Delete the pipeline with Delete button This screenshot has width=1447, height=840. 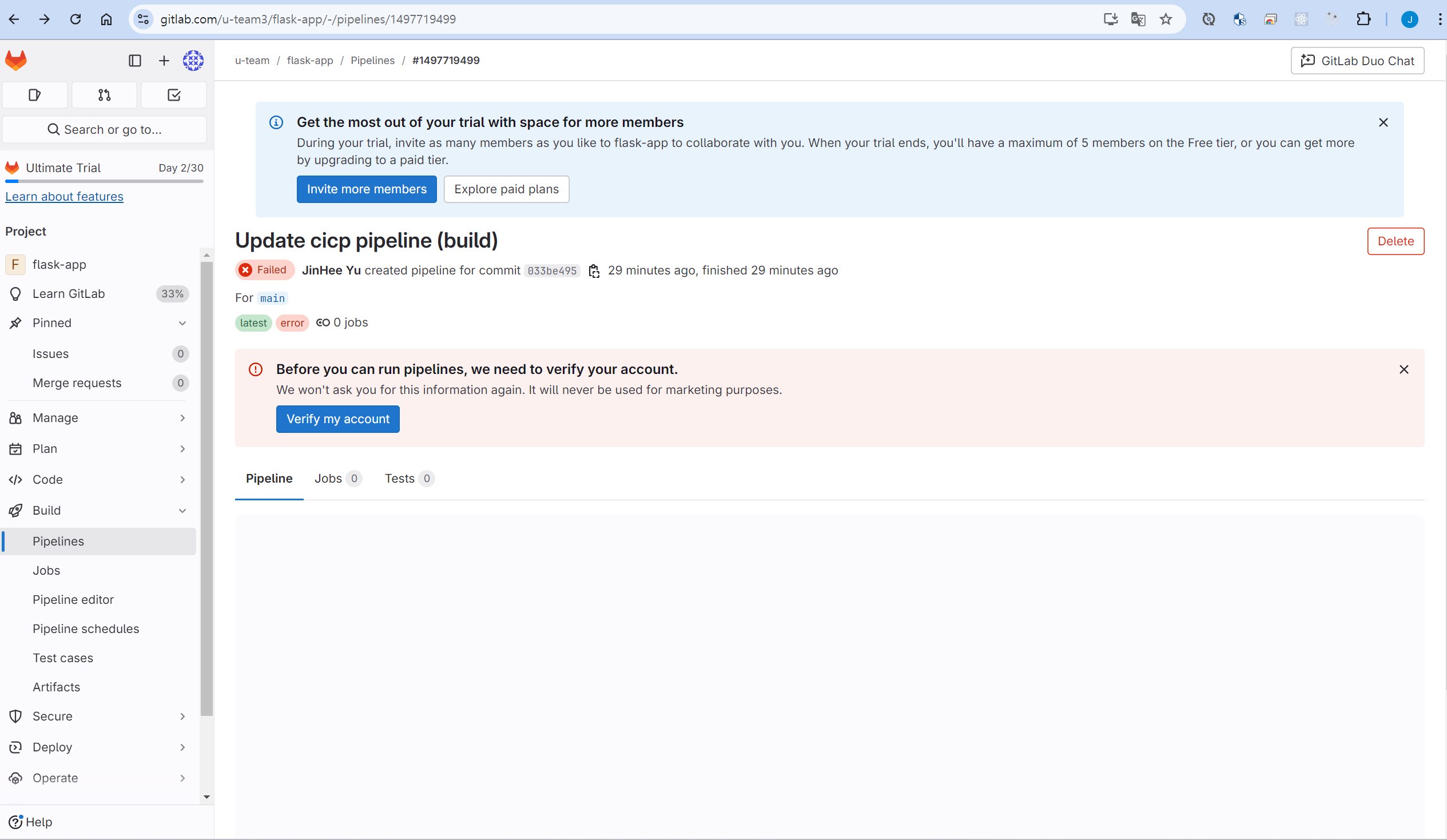coord(1396,242)
